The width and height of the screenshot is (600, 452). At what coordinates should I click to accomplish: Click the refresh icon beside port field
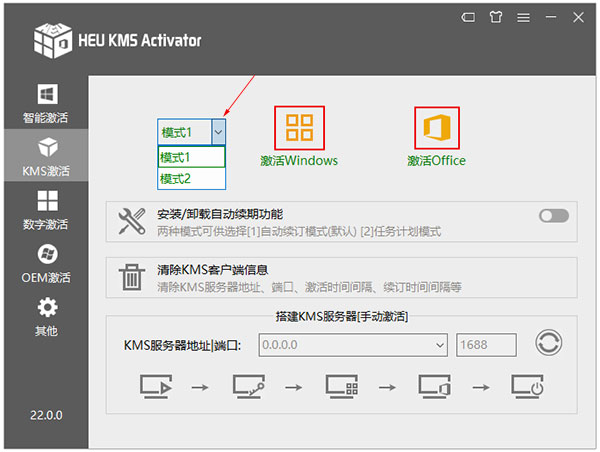click(x=548, y=344)
